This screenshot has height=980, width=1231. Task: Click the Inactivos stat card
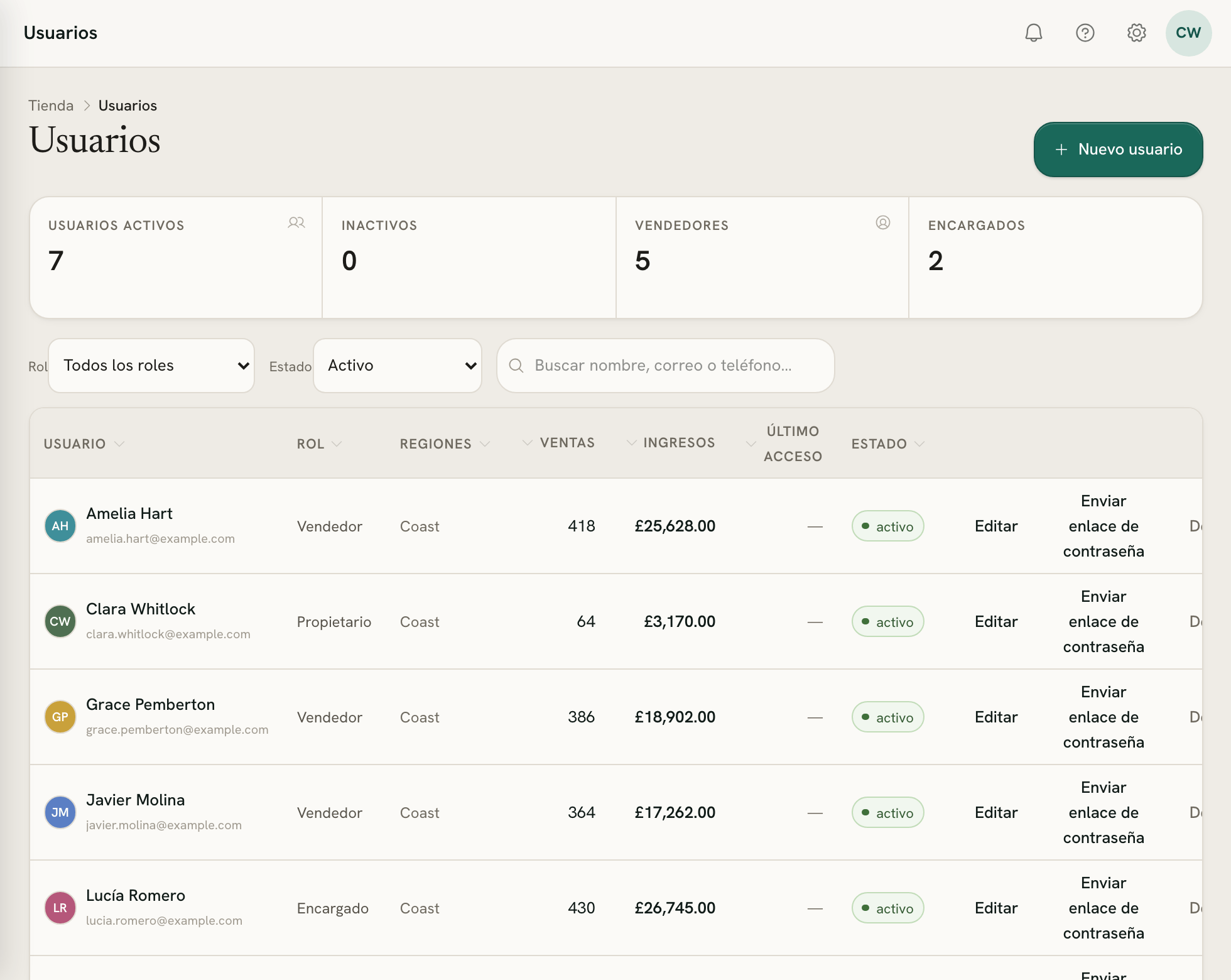point(469,258)
